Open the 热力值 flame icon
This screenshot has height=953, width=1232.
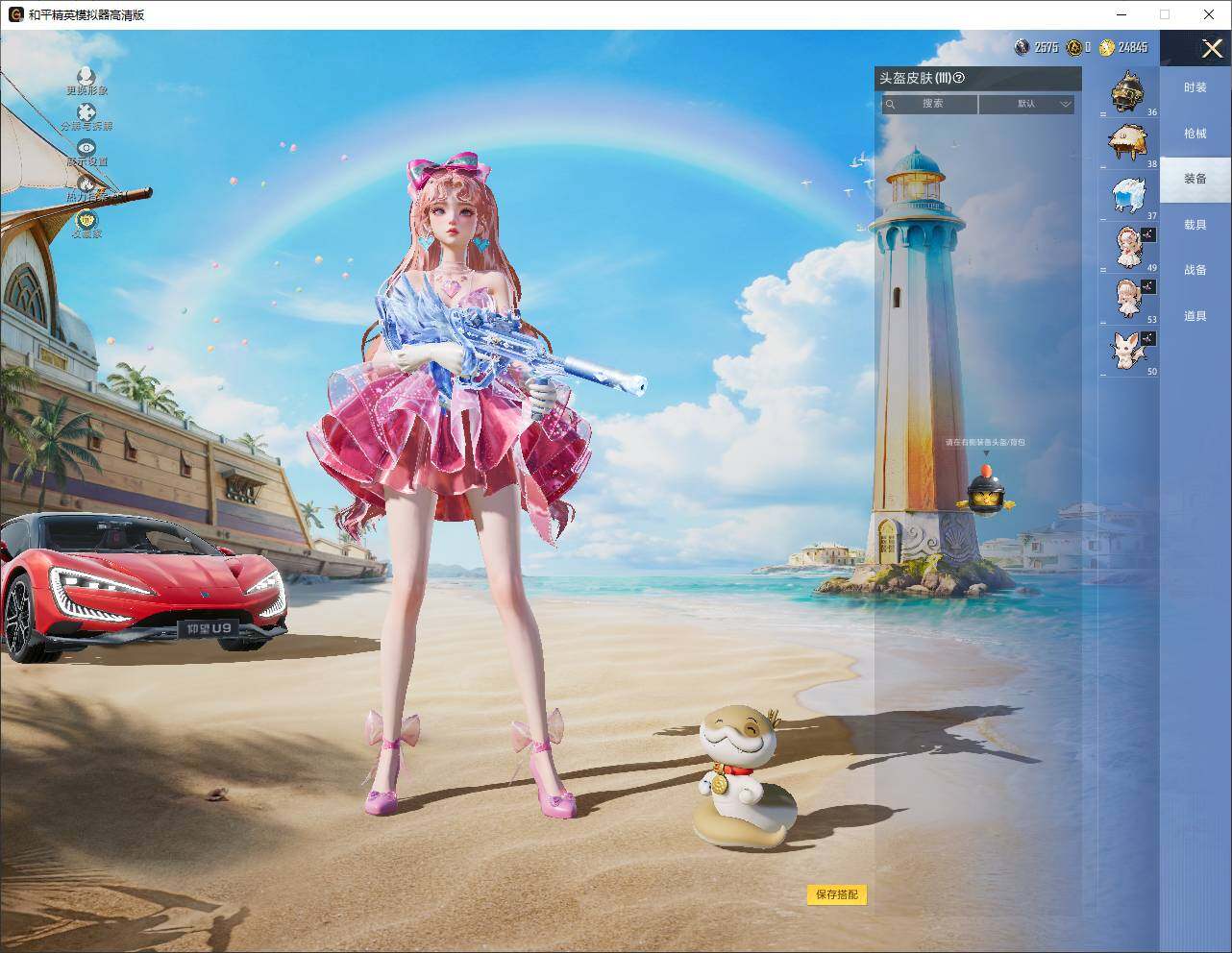[86, 183]
